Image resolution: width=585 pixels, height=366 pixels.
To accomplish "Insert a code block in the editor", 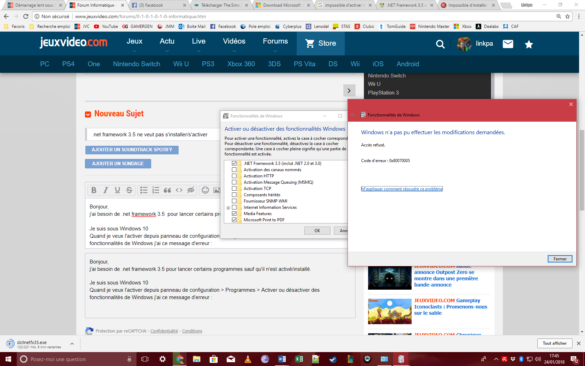I will click(x=179, y=190).
